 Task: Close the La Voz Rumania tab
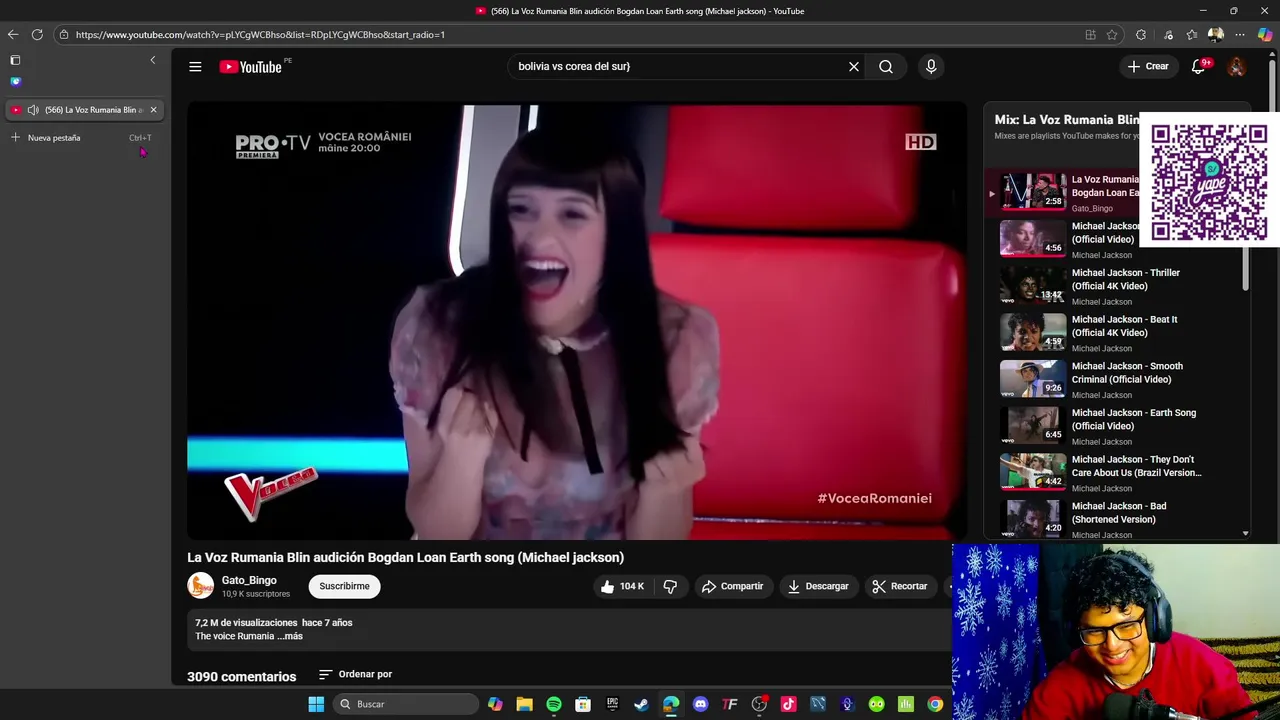153,110
